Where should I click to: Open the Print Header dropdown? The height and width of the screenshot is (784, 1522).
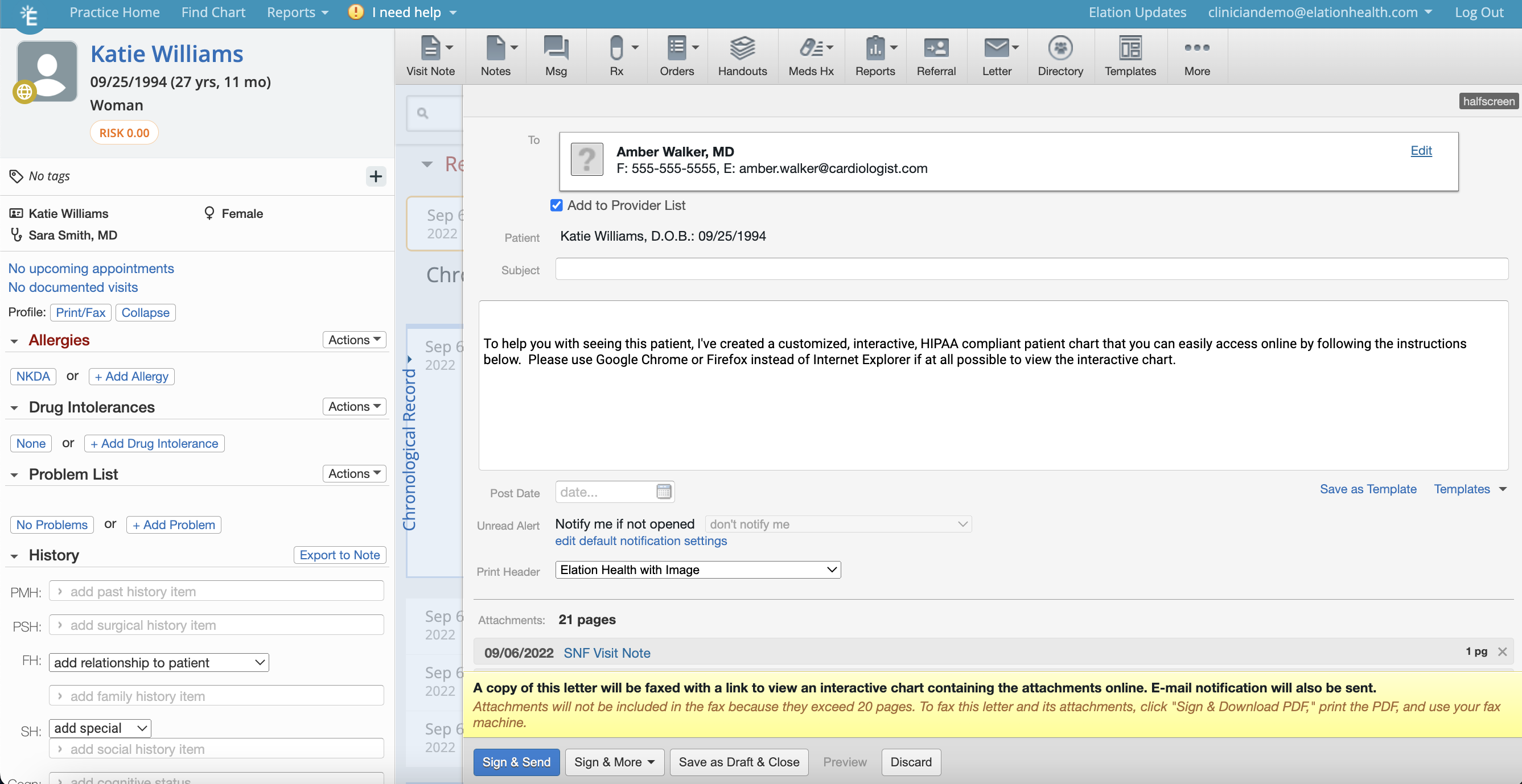697,570
